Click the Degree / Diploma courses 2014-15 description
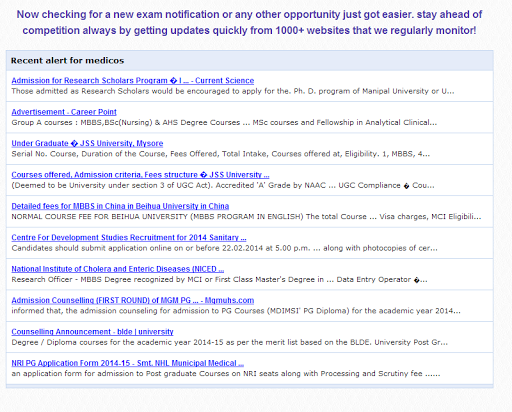 (x=230, y=342)
